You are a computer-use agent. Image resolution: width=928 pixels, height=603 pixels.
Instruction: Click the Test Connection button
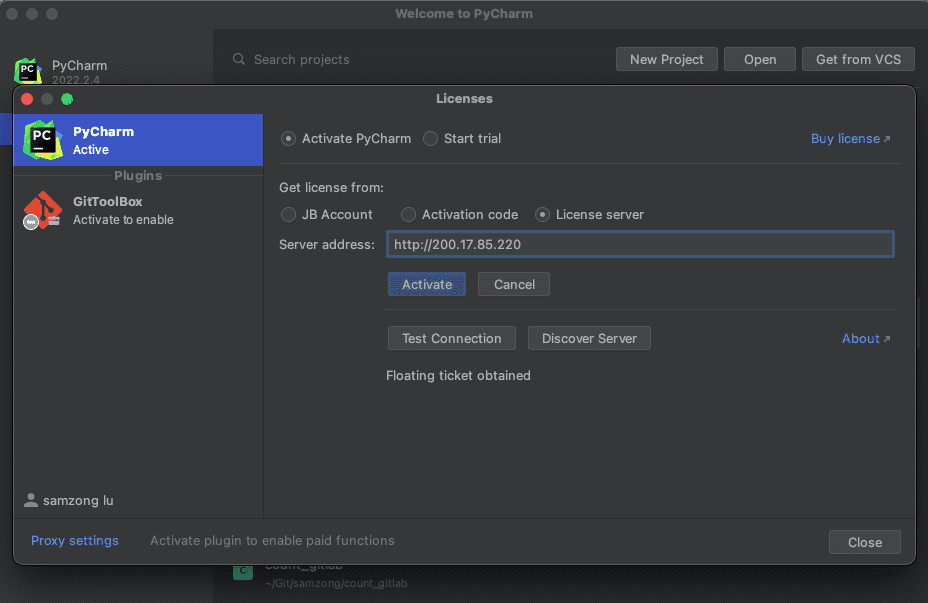451,339
